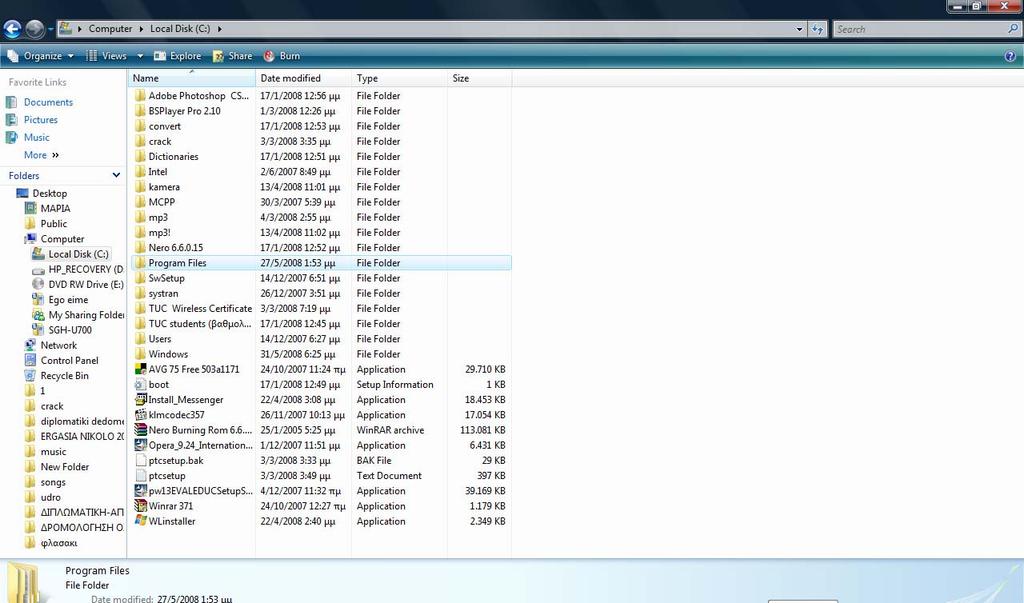The image size is (1024, 603).
Task: Click the Views toolbar button
Action: (106, 56)
